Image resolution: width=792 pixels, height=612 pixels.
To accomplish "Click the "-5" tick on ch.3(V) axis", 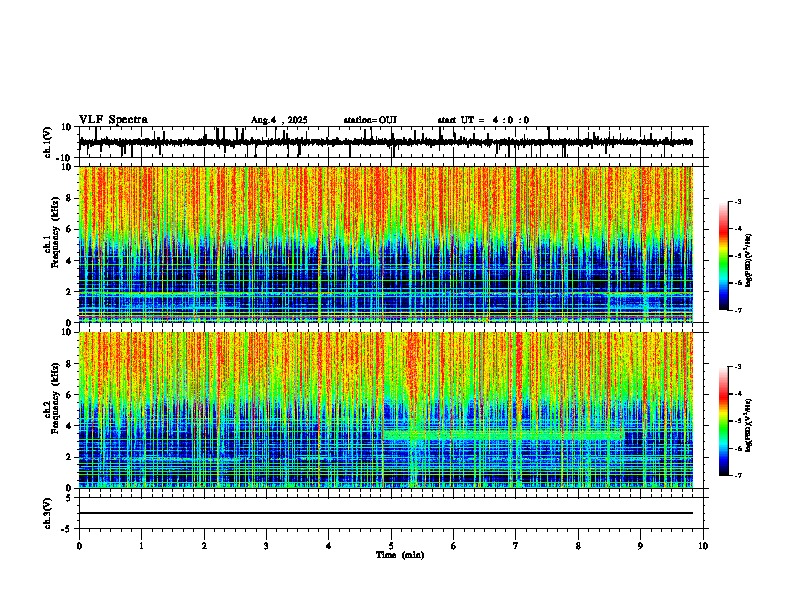I will coord(67,529).
